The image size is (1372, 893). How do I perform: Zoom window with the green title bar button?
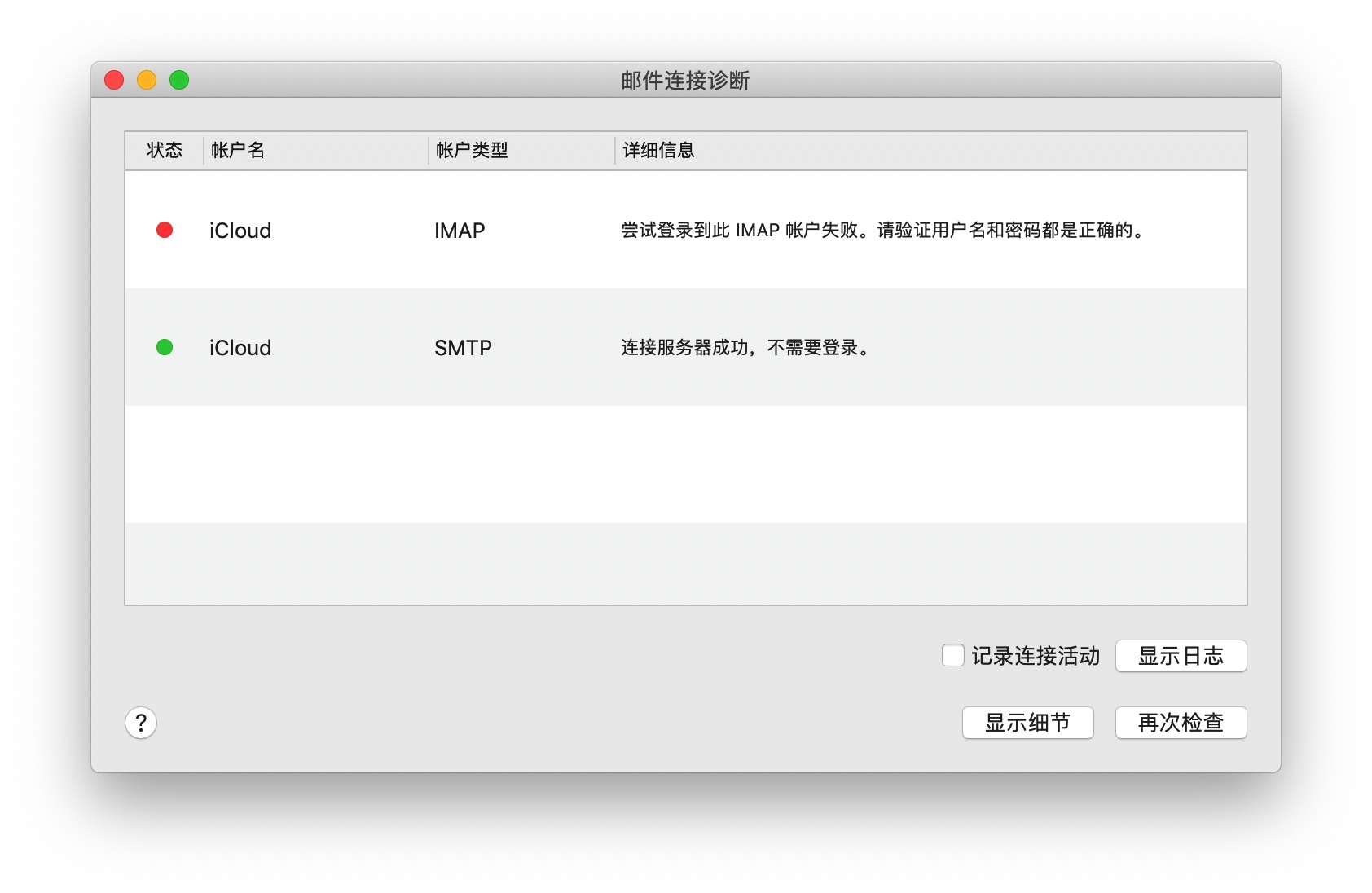coord(179,80)
